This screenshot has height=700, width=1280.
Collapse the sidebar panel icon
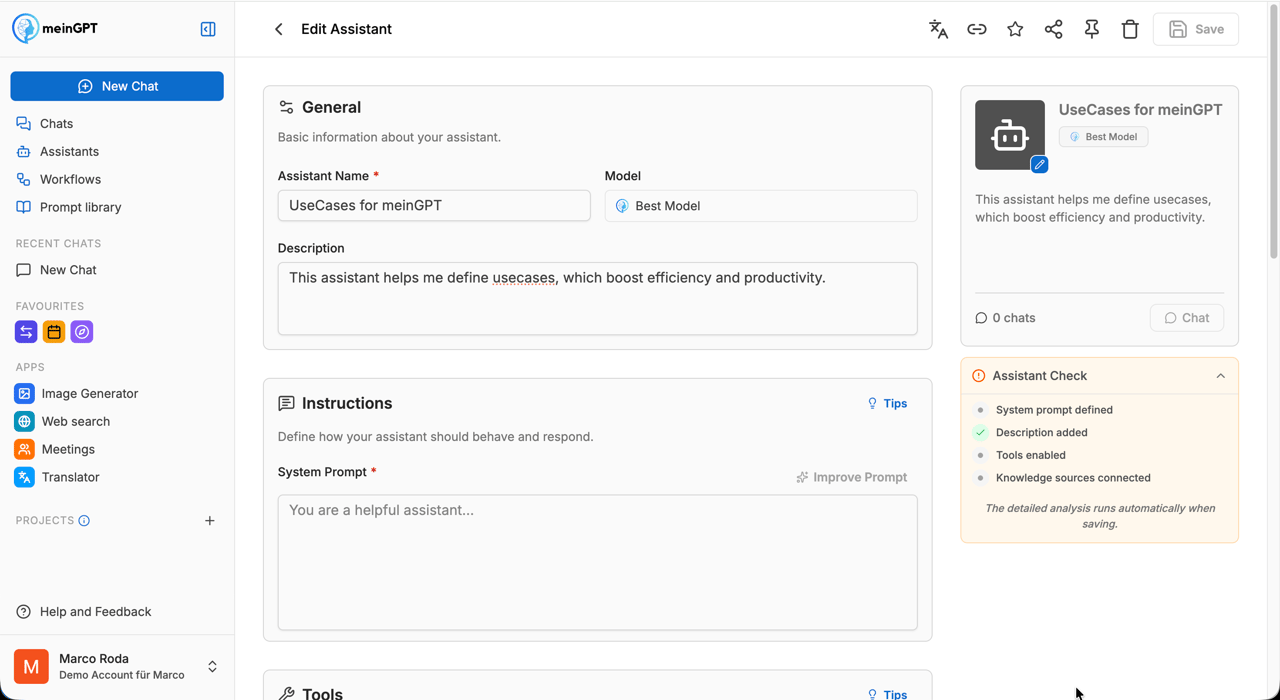pyautogui.click(x=208, y=29)
